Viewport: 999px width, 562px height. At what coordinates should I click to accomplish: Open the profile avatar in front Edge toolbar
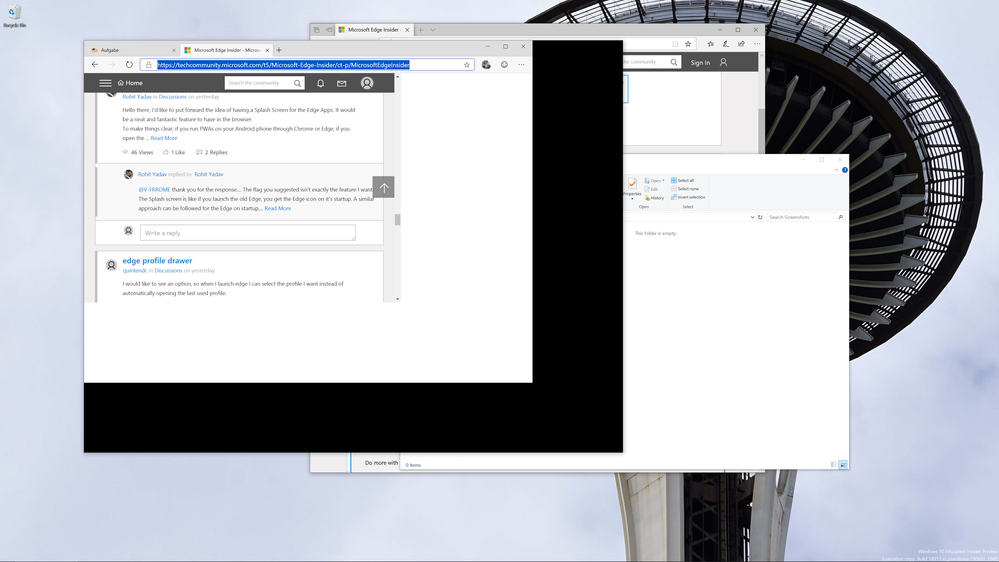486,64
